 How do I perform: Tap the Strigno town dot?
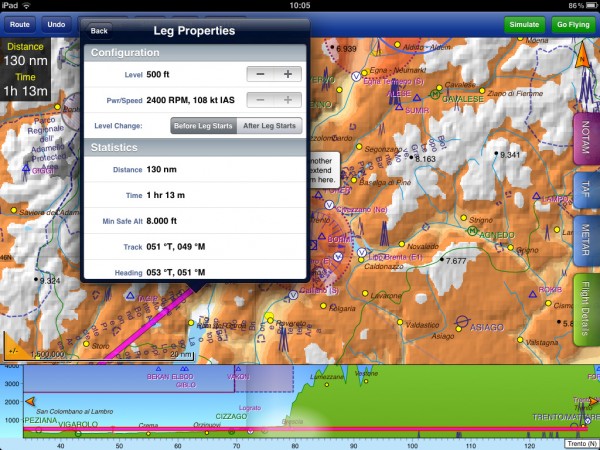point(464,218)
